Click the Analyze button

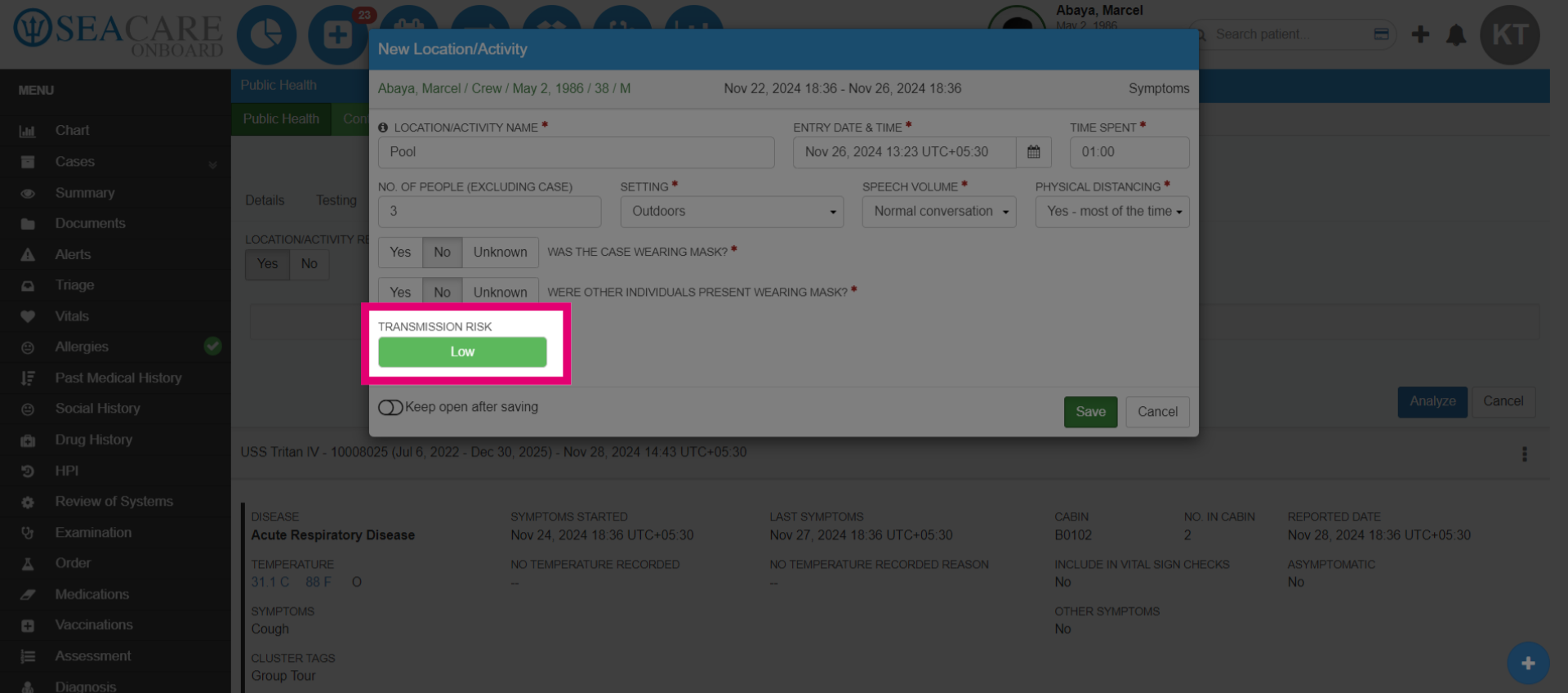coord(1432,402)
